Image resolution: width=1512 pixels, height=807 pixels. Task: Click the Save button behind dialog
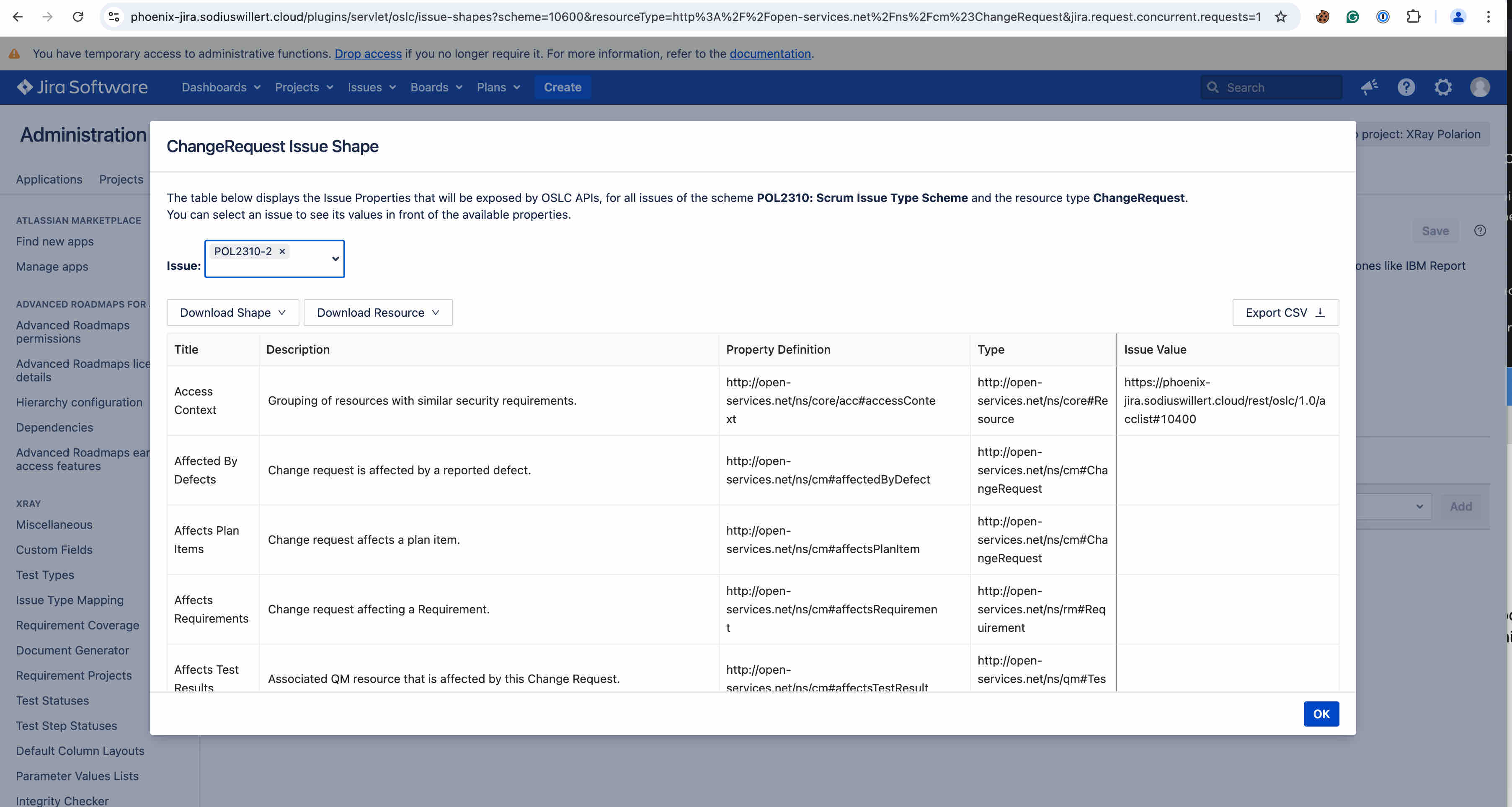coord(1435,231)
